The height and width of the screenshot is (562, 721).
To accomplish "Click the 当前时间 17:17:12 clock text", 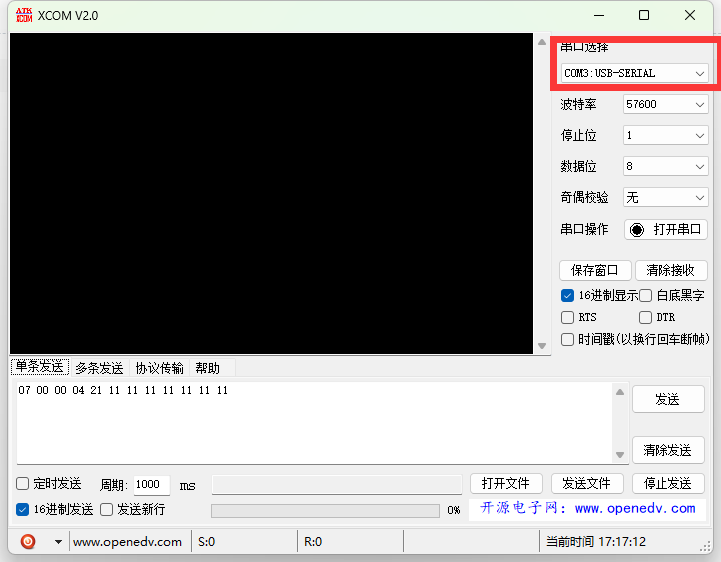I will point(596,542).
